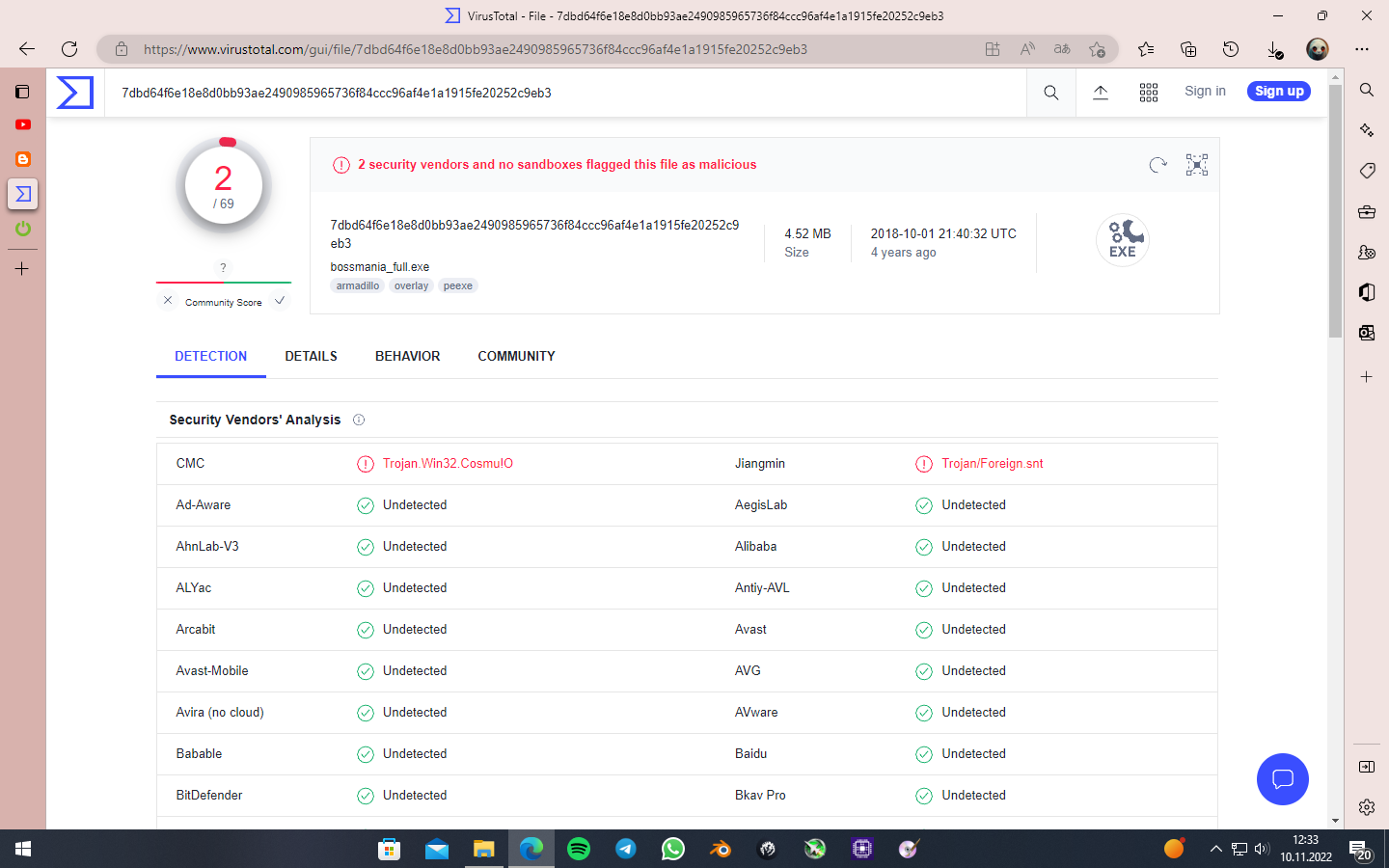The image size is (1389, 868).
Task: Open the chat bubble button
Action: click(x=1283, y=779)
